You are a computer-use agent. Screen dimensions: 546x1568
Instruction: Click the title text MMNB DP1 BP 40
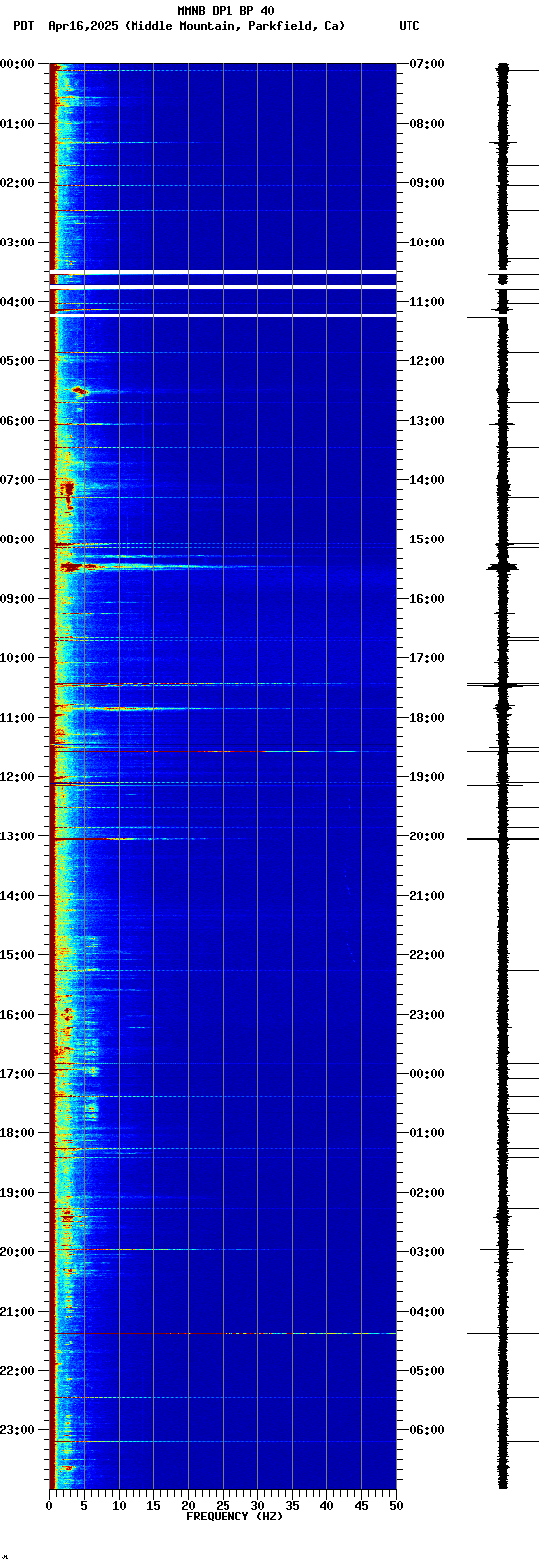[x=226, y=11]
